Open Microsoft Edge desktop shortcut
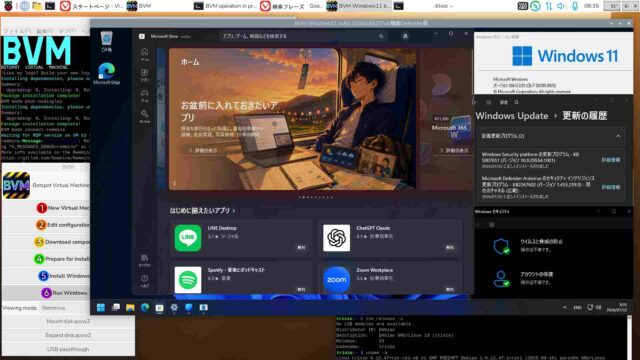Screen dimensions: 640x360 (x=107, y=74)
